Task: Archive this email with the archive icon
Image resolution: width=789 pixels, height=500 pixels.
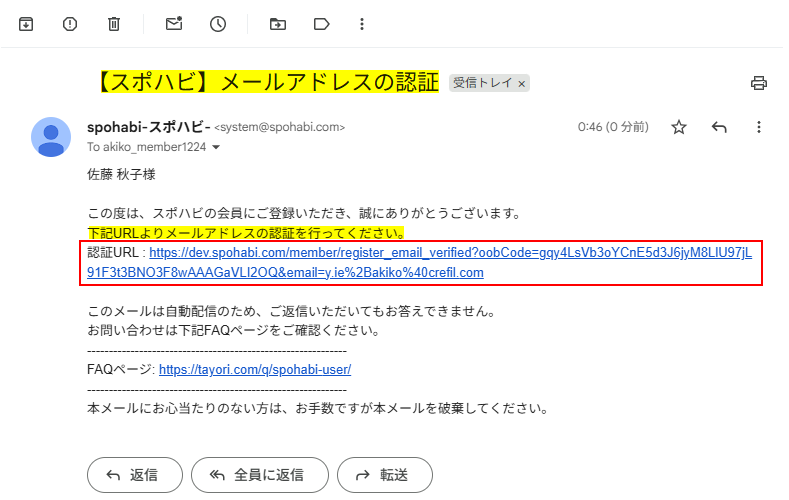Action: [x=26, y=24]
